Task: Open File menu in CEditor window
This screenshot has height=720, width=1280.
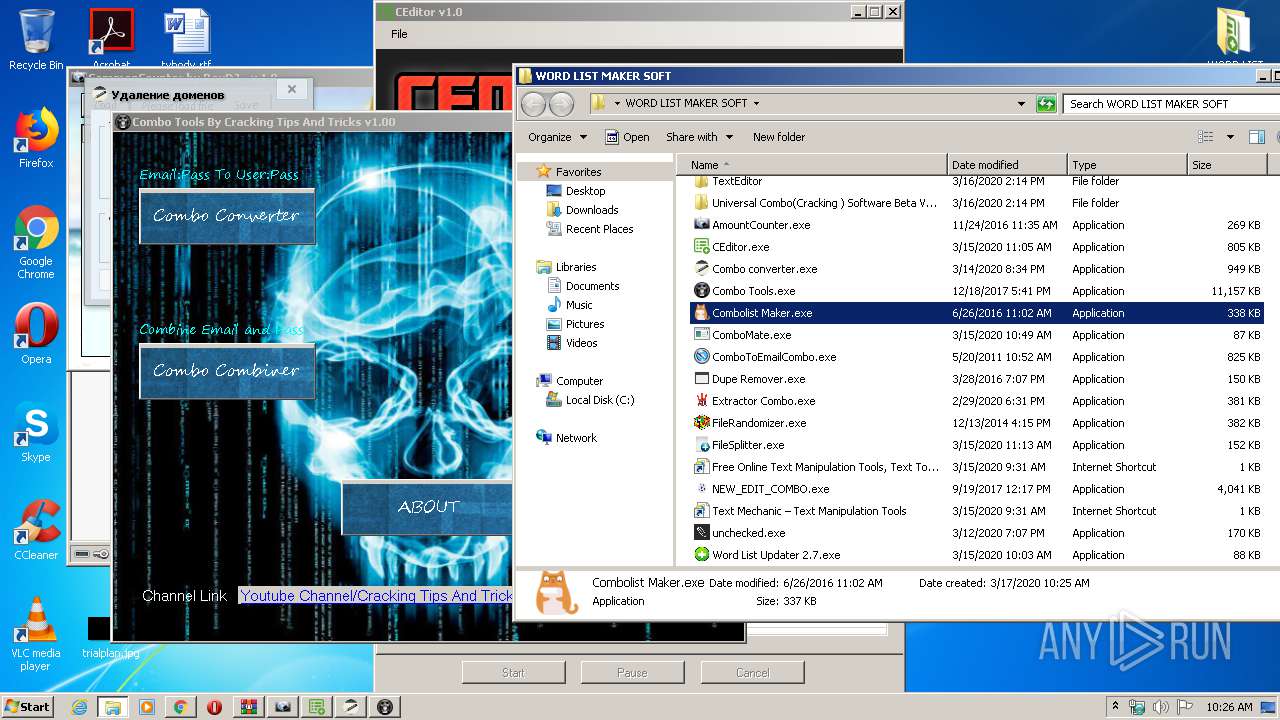Action: pos(399,34)
